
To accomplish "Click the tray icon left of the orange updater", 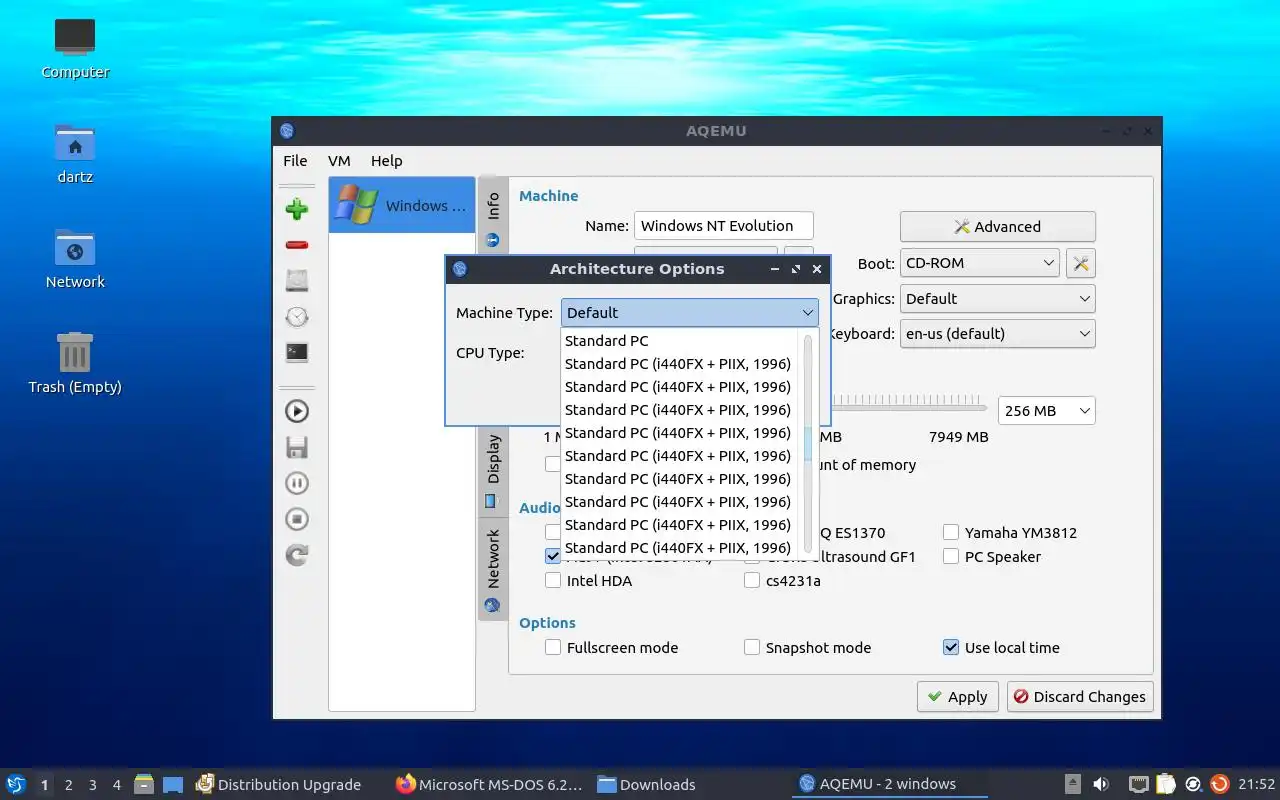I will pos(1193,784).
